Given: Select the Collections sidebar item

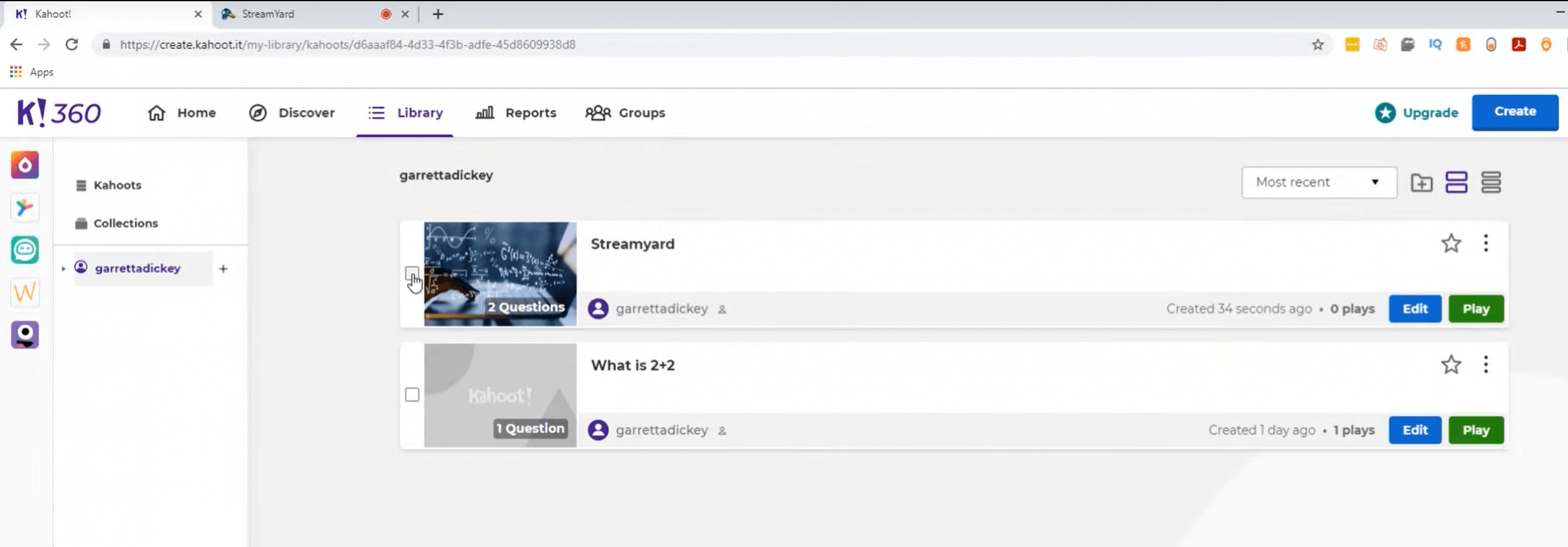Looking at the screenshot, I should (116, 223).
